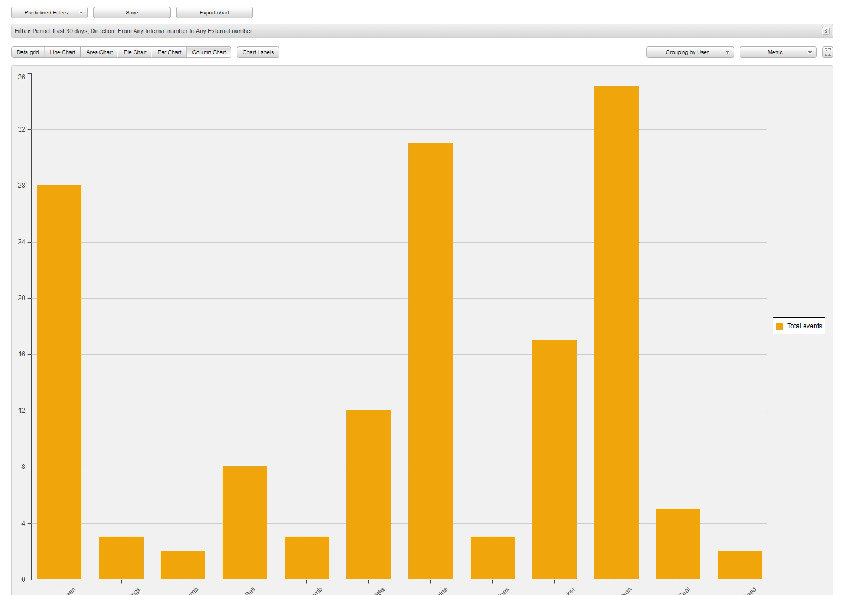Viewport: 842px width, 595px height.
Task: Click the orange Total events legend swatch
Action: (779, 326)
